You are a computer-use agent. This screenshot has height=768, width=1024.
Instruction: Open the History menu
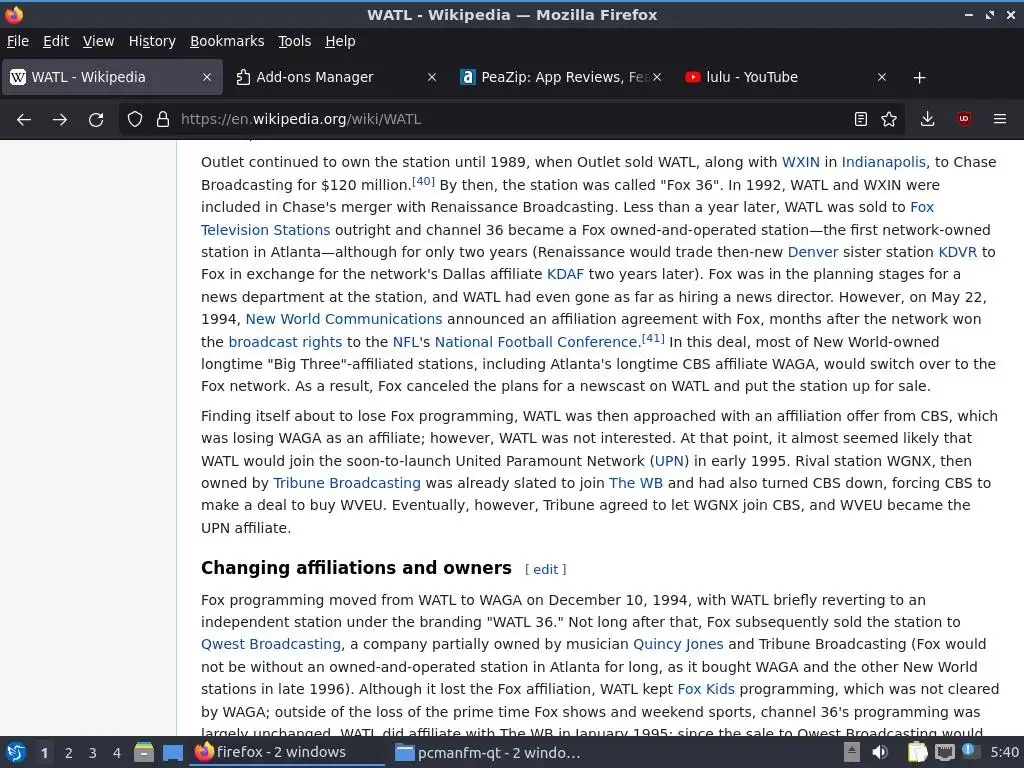152,41
